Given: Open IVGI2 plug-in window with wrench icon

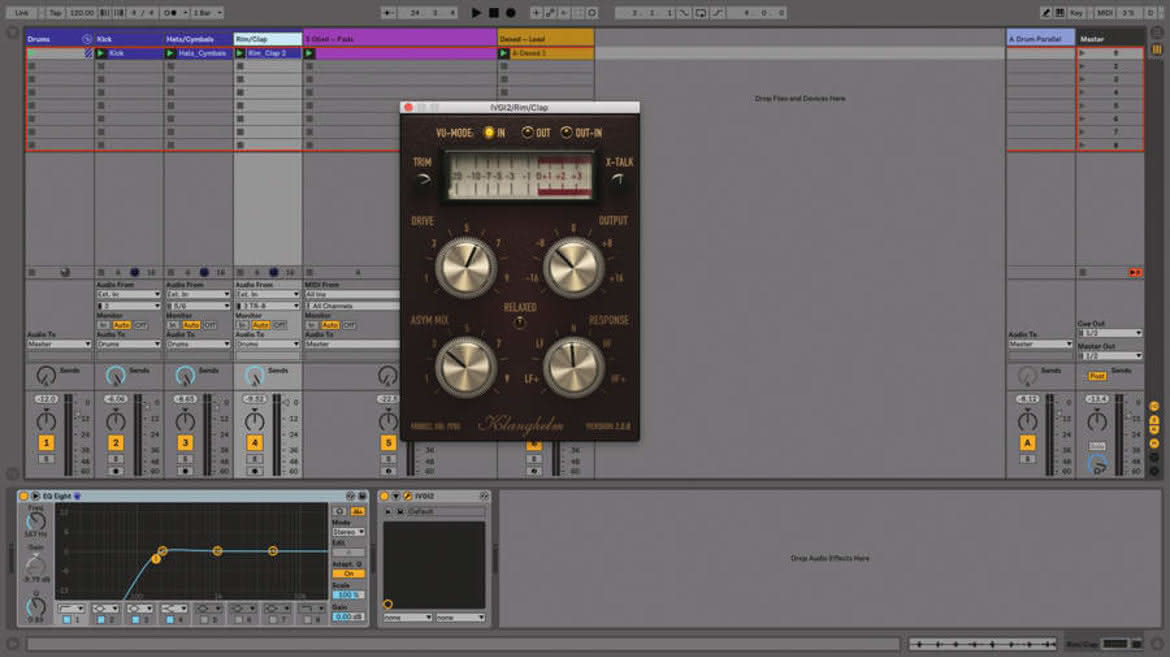Looking at the screenshot, I should tap(407, 496).
